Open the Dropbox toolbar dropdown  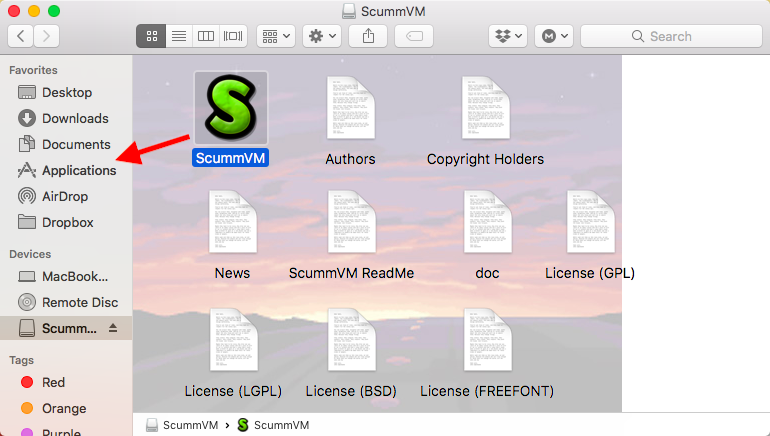click(x=511, y=36)
